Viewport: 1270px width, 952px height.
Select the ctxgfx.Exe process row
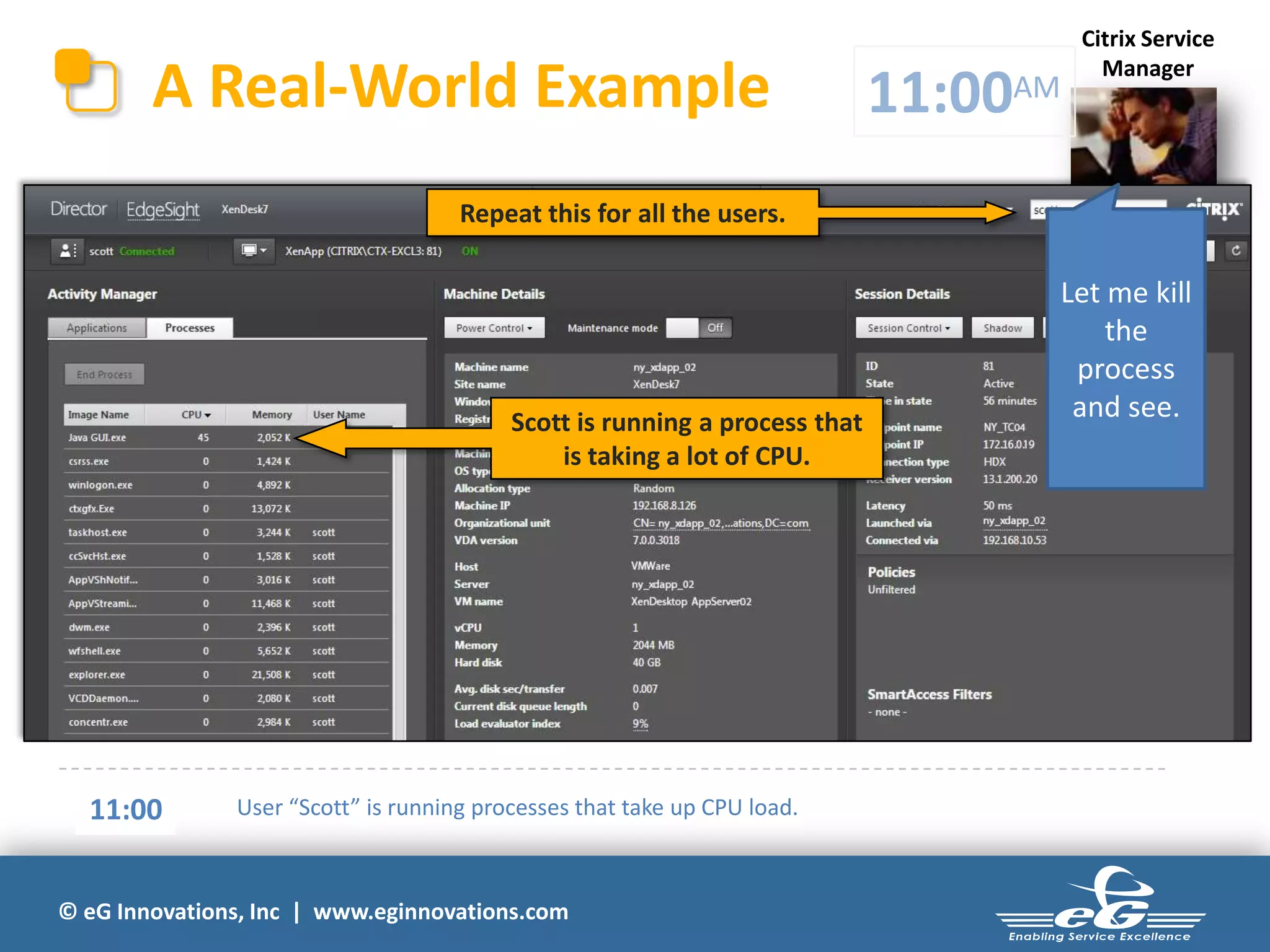pyautogui.click(x=227, y=508)
